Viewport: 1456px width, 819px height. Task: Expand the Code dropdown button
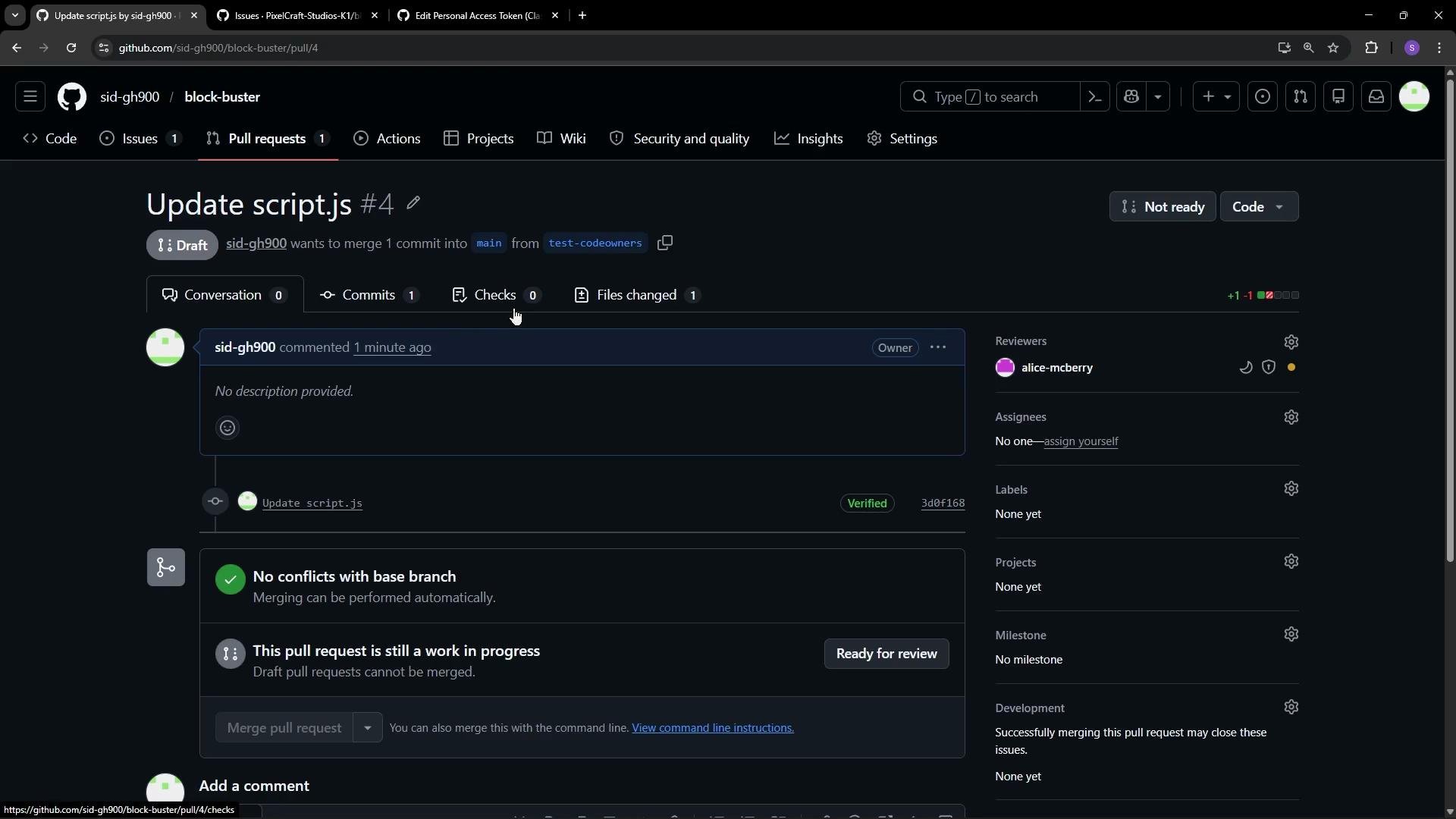pos(1259,207)
